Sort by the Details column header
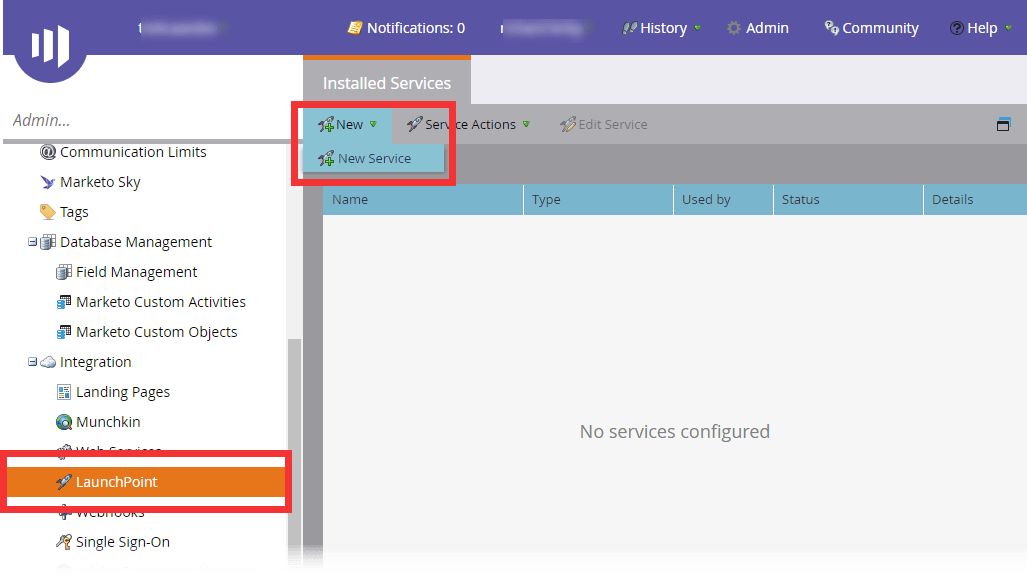Viewport: 1027px width, 574px height. coord(975,200)
